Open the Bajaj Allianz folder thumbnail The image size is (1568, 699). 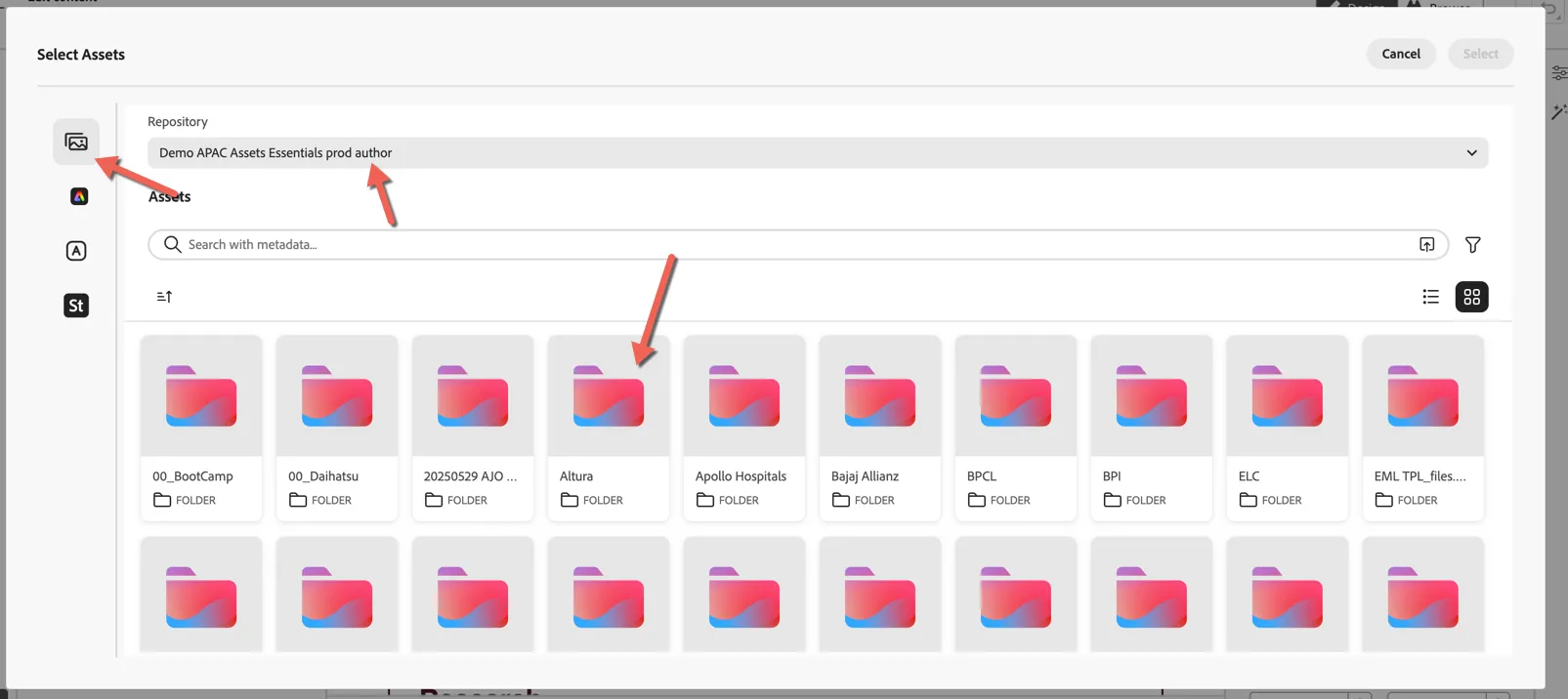880,396
